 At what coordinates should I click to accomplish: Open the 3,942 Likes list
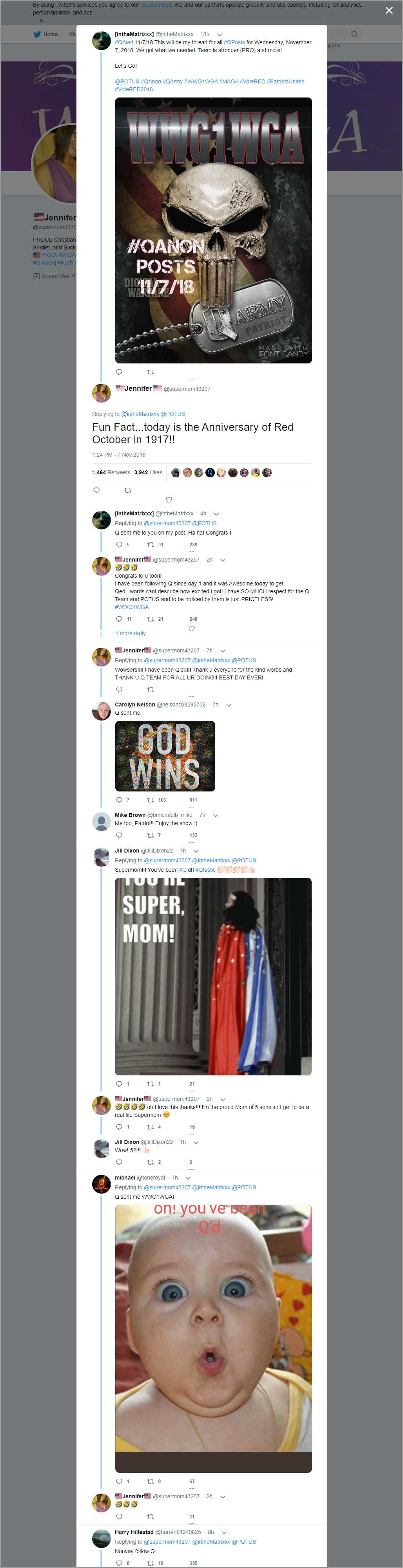(148, 472)
